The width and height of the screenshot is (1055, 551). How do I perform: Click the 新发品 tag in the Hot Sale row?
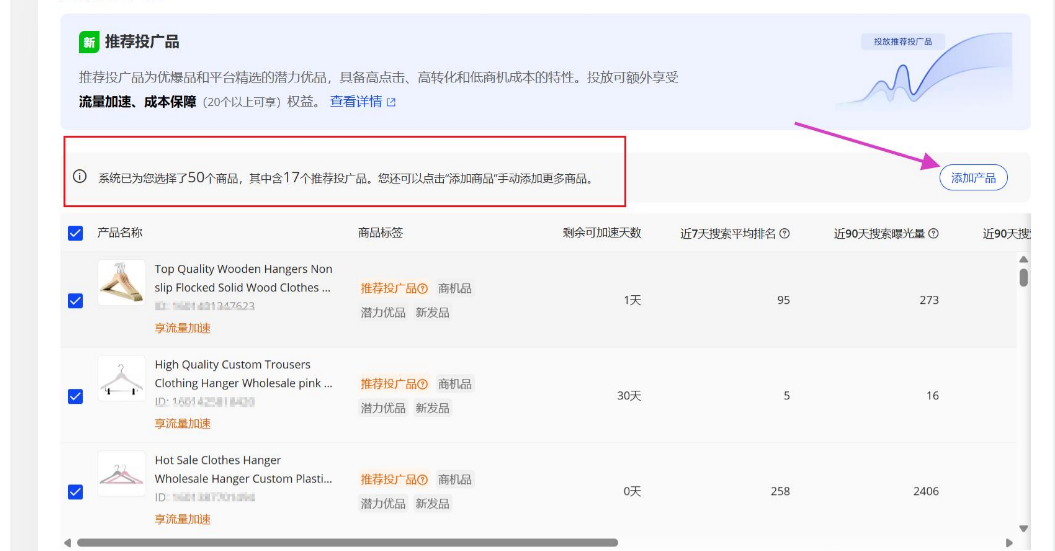pos(432,504)
